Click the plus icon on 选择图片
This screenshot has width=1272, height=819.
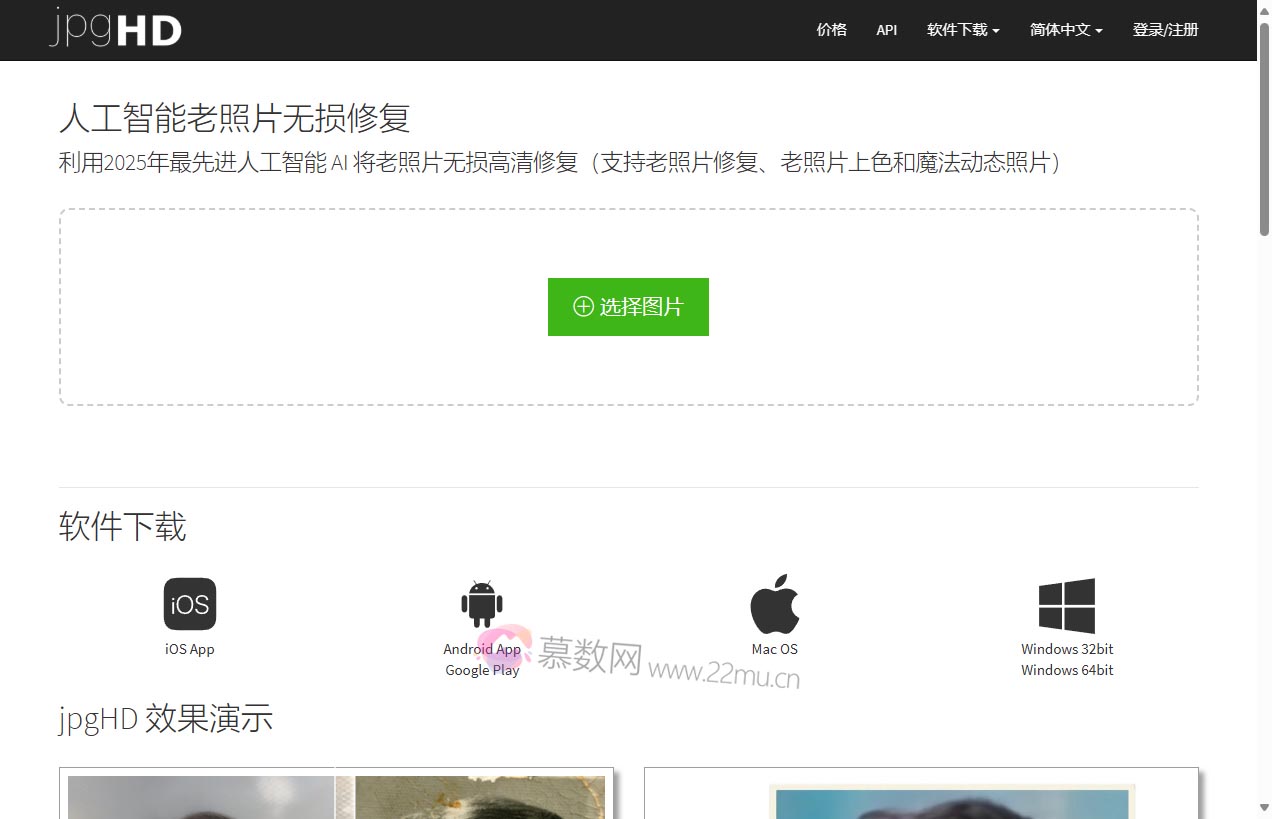pos(583,307)
